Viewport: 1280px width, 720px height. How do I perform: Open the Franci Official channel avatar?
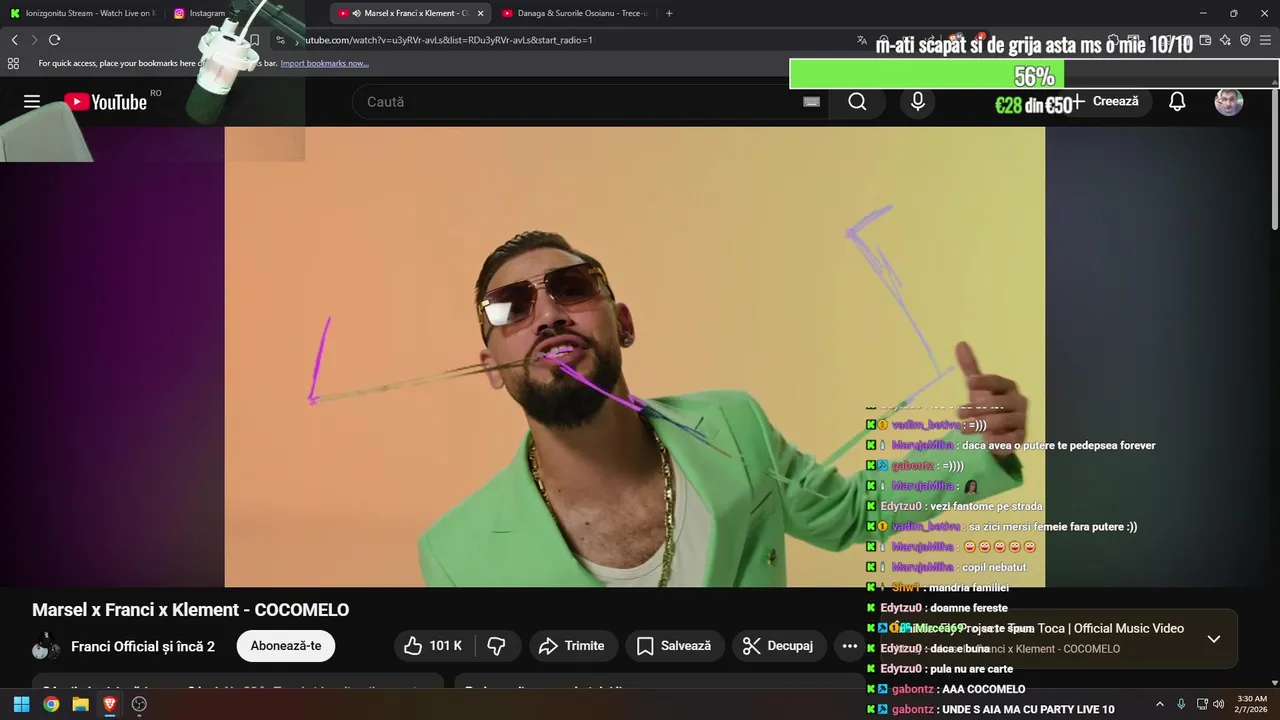pos(45,646)
